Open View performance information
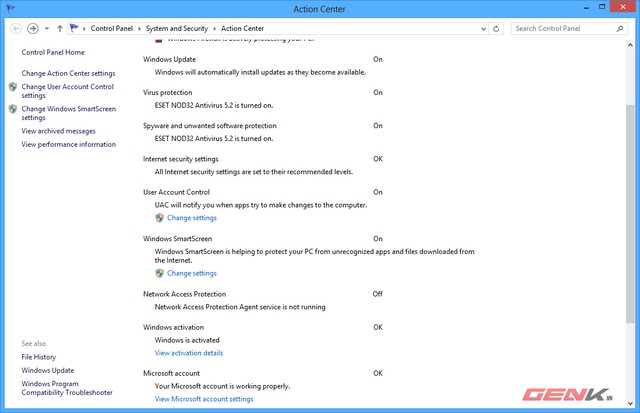The width and height of the screenshot is (640, 413). pos(69,144)
